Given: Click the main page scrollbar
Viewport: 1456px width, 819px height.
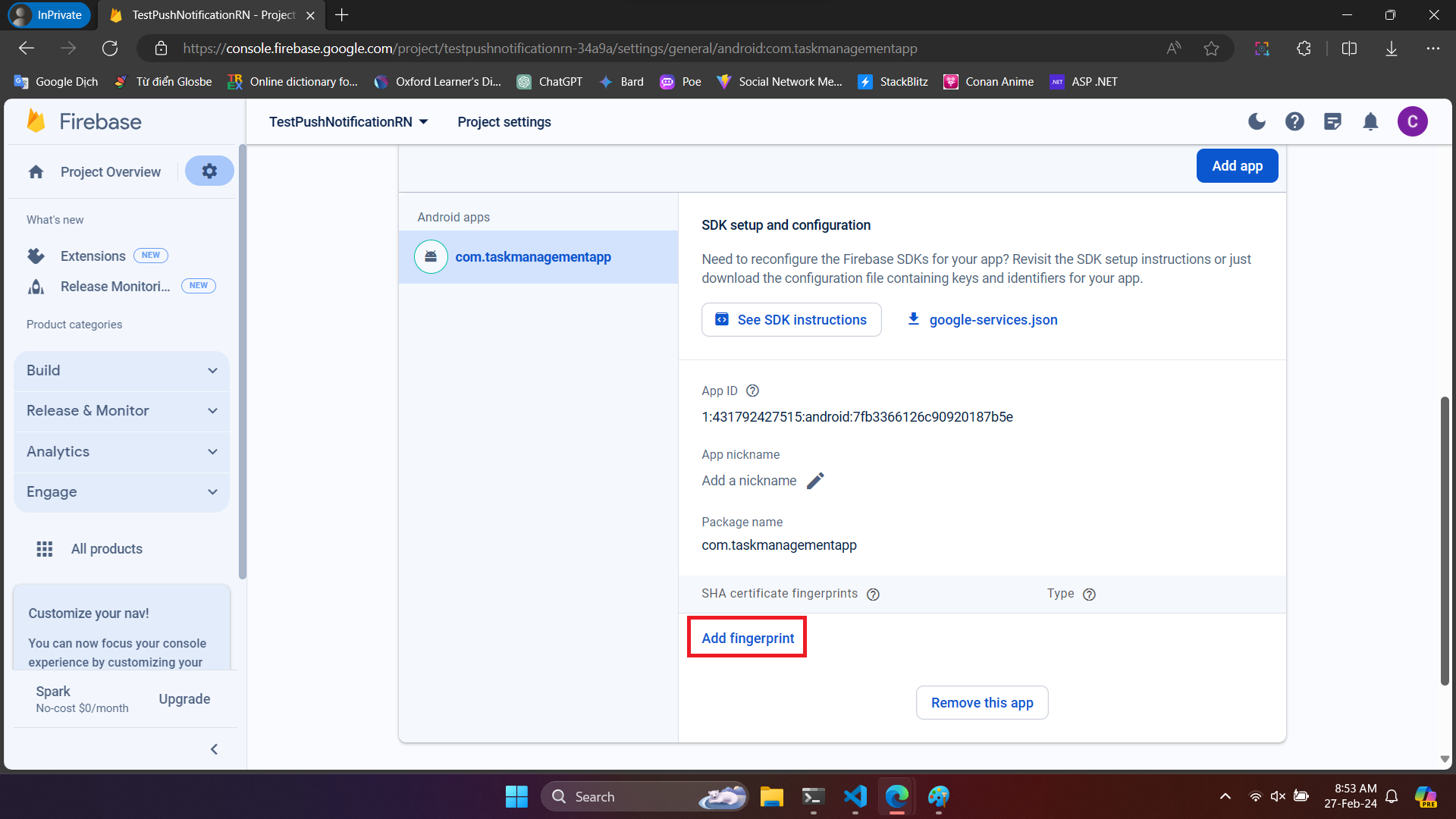Looking at the screenshot, I should click(1445, 540).
